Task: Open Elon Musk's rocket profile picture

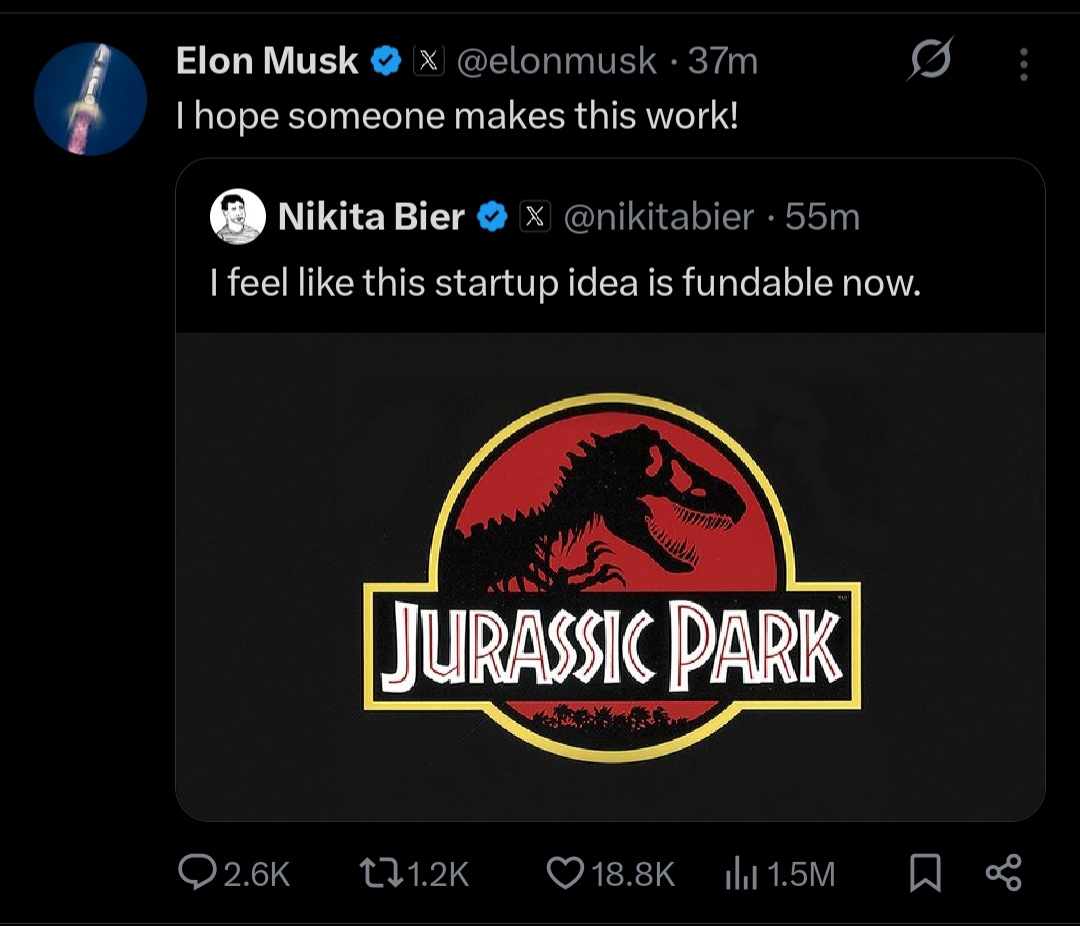Action: [x=90, y=98]
